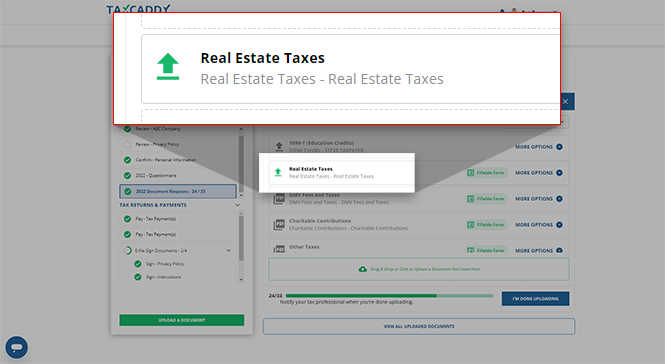This screenshot has height=364, width=665.
Task: Click the PDF icon for DMV Fees and Taxes
Action: pyautogui.click(x=279, y=199)
